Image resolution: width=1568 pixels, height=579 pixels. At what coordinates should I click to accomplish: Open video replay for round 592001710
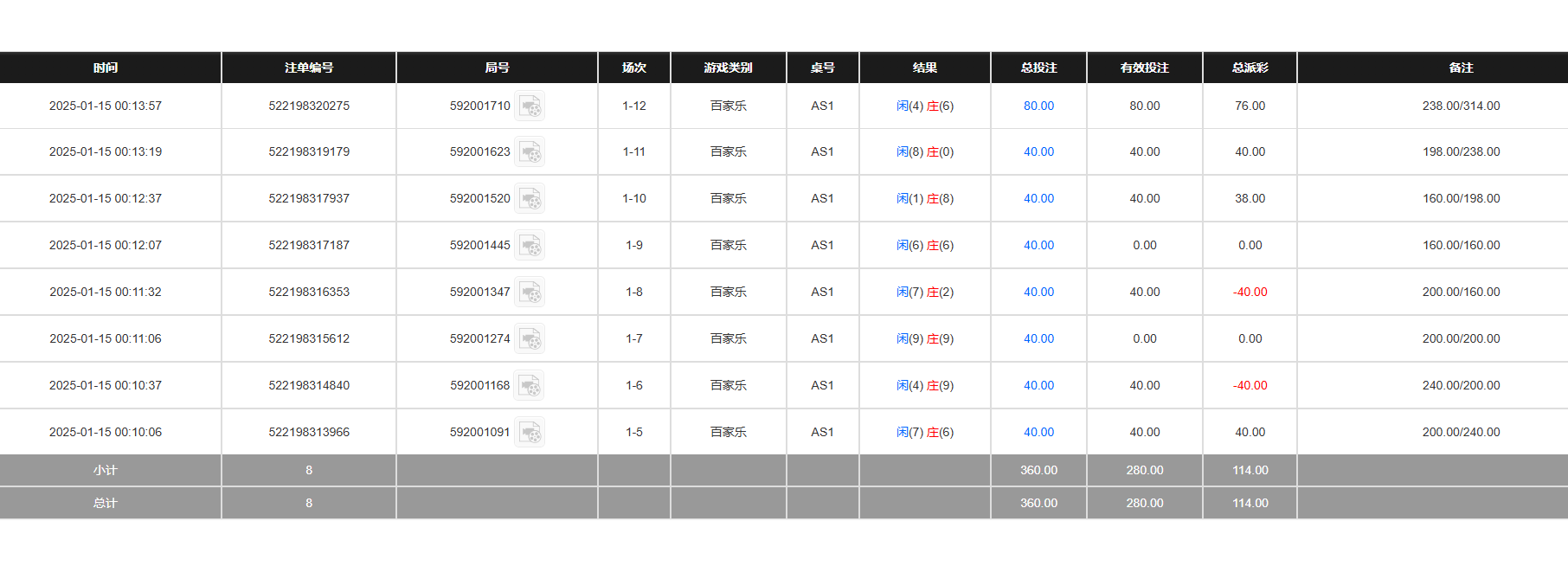pos(530,106)
